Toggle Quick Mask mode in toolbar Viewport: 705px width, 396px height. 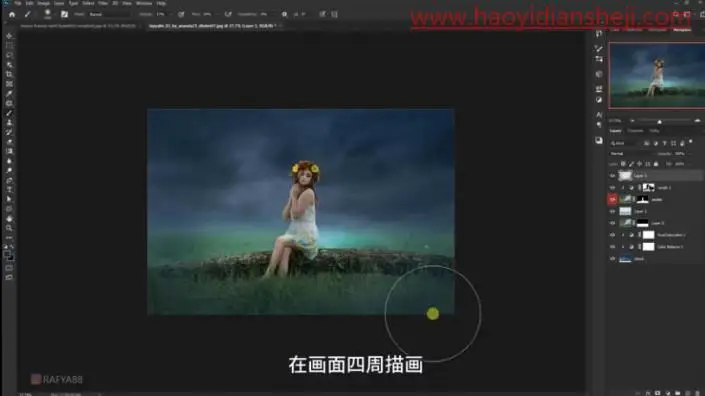[x=9, y=268]
